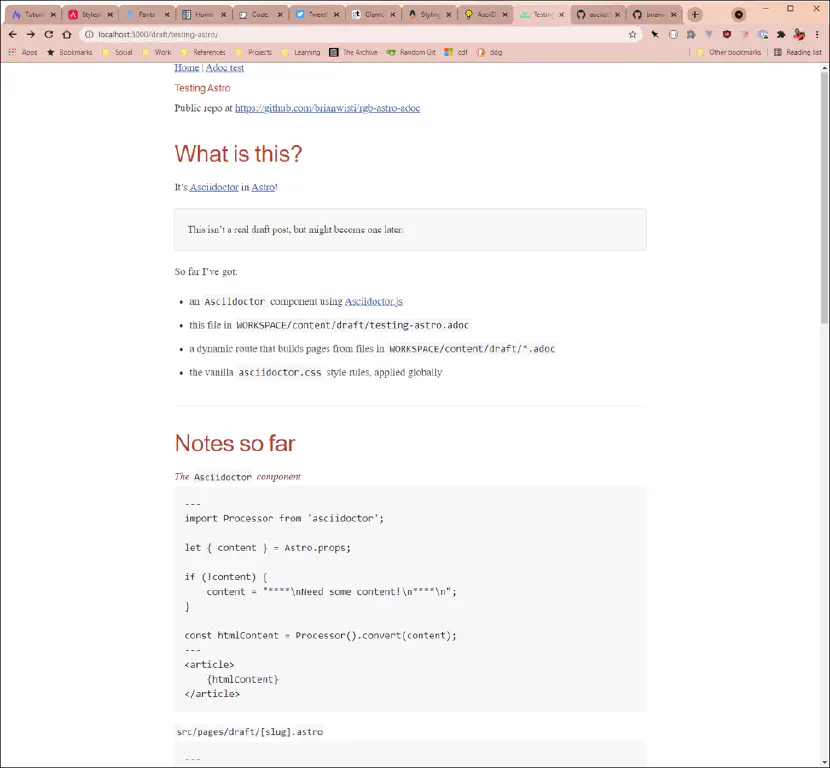Open the Chrome profile avatar icon
830x768 pixels.
799,33
